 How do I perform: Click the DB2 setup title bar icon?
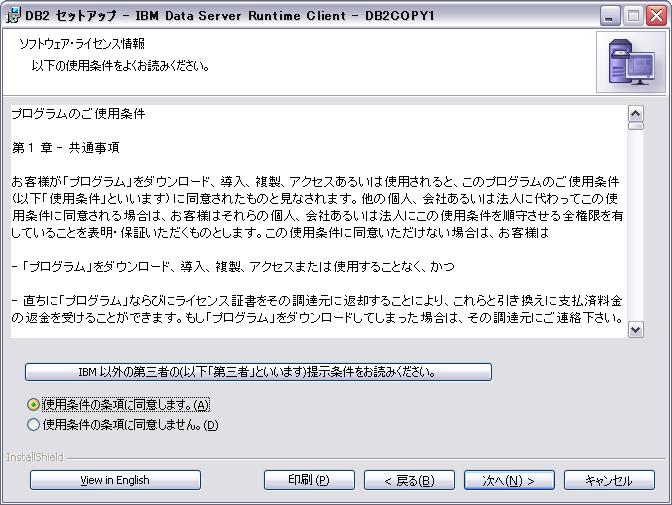13,15
